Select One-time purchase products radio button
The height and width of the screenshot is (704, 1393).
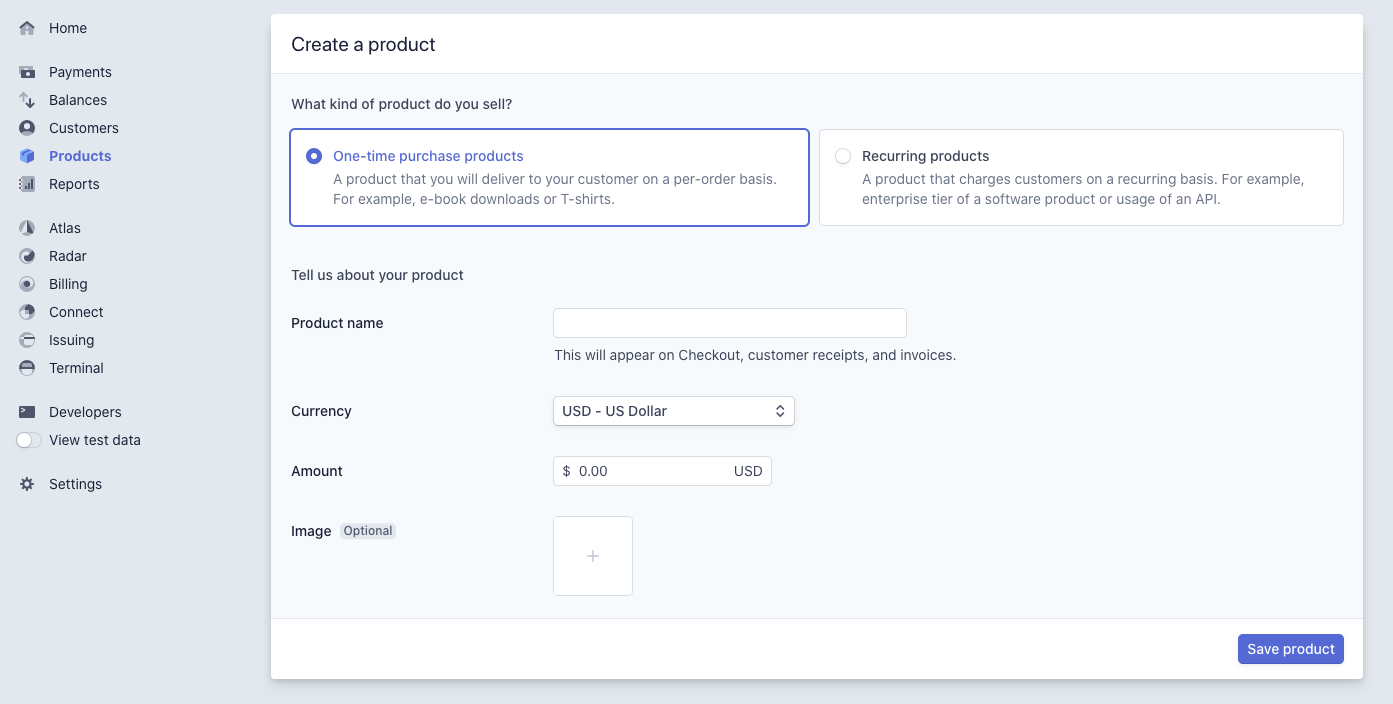pyautogui.click(x=314, y=156)
